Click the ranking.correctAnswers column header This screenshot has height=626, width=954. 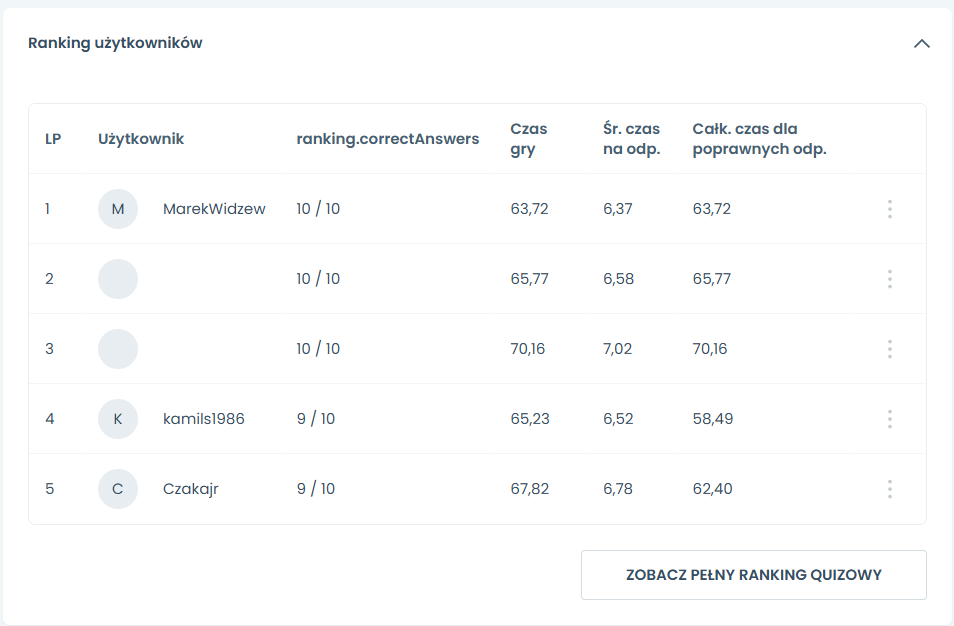(x=388, y=139)
